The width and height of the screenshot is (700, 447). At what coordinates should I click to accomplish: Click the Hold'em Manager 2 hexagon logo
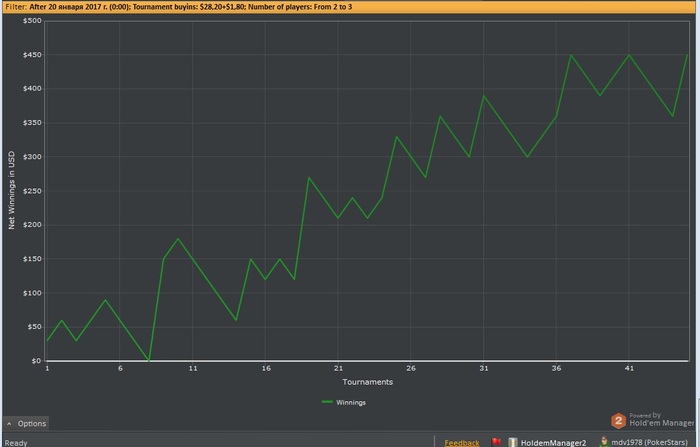[x=618, y=421]
